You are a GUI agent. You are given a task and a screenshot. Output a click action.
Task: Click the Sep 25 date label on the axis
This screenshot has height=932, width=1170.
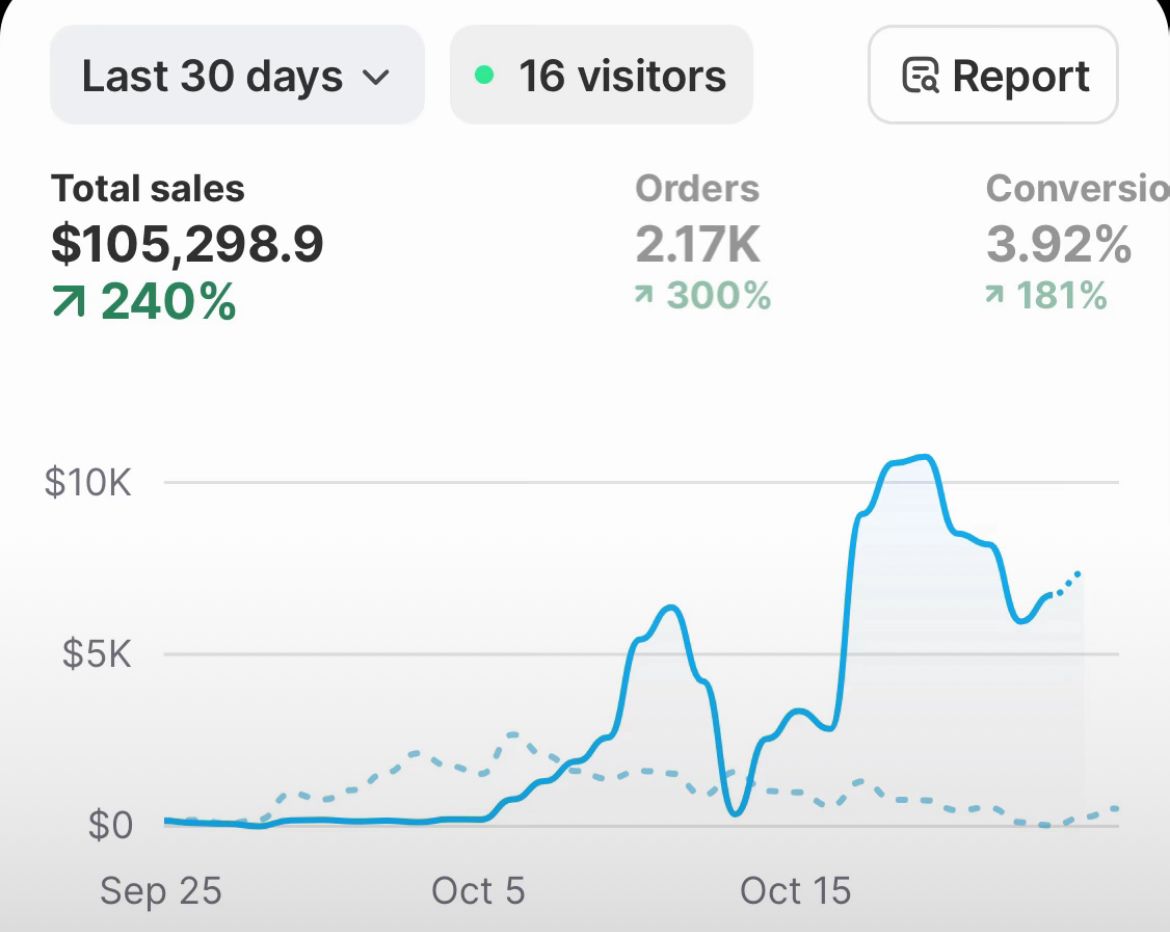pos(160,891)
